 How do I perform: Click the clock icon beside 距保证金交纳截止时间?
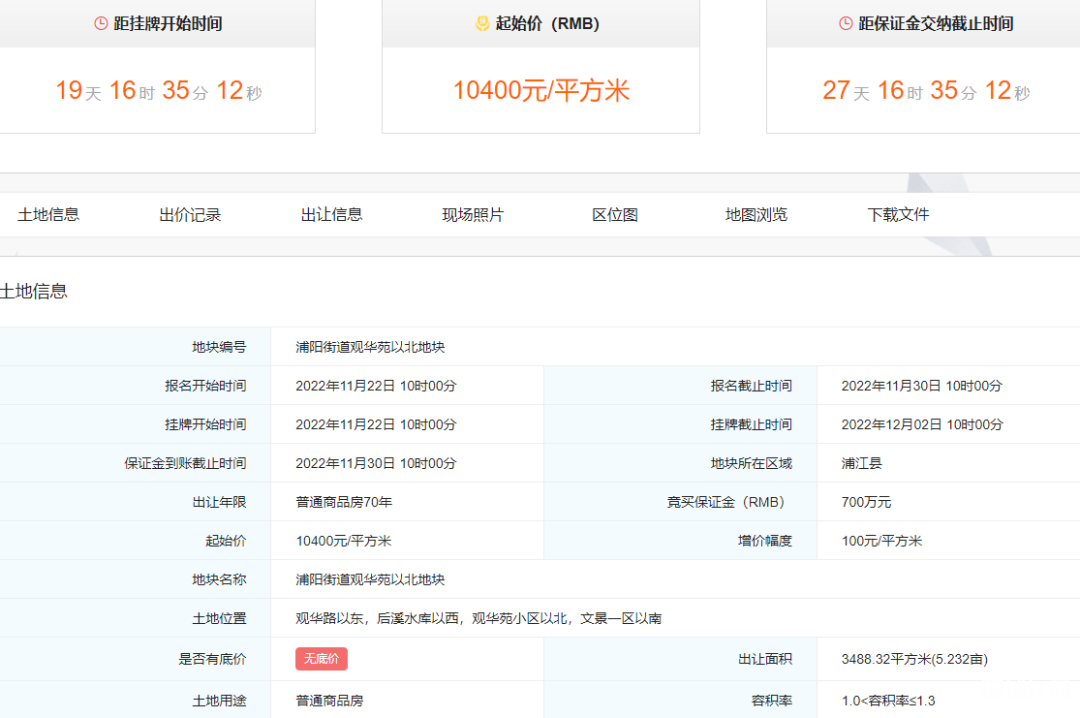pos(846,23)
